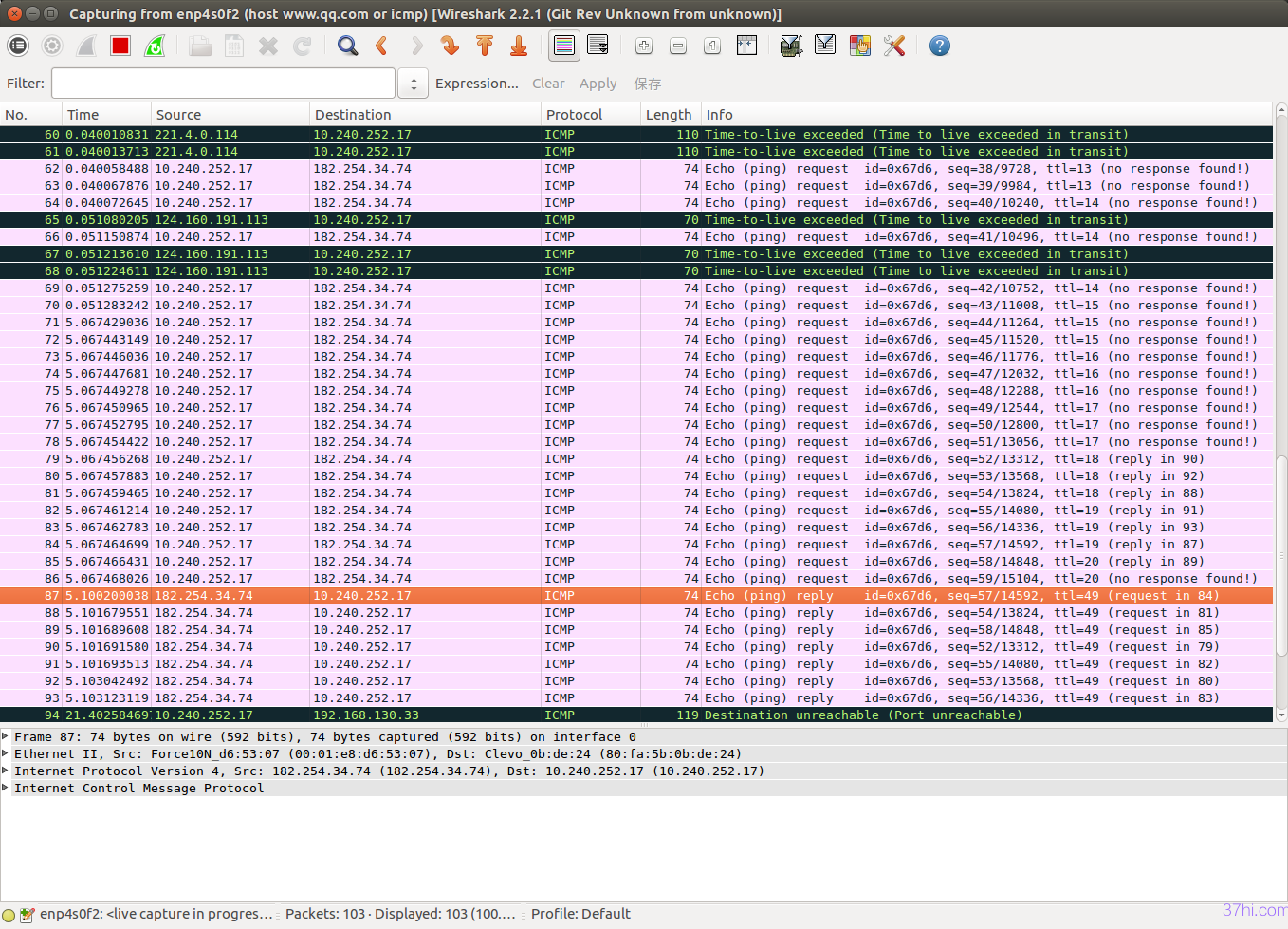The width and height of the screenshot is (1288, 929).
Task: Click the open capture file icon
Action: coord(200,46)
